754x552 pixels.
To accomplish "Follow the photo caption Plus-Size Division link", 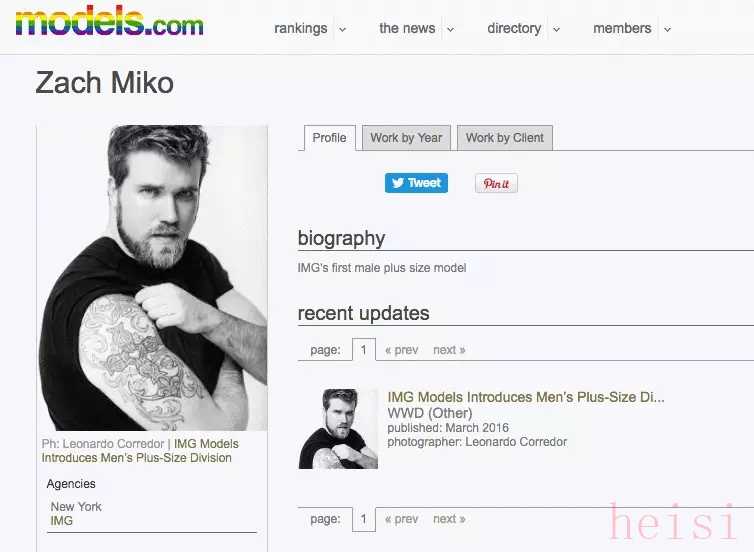I will [140, 451].
